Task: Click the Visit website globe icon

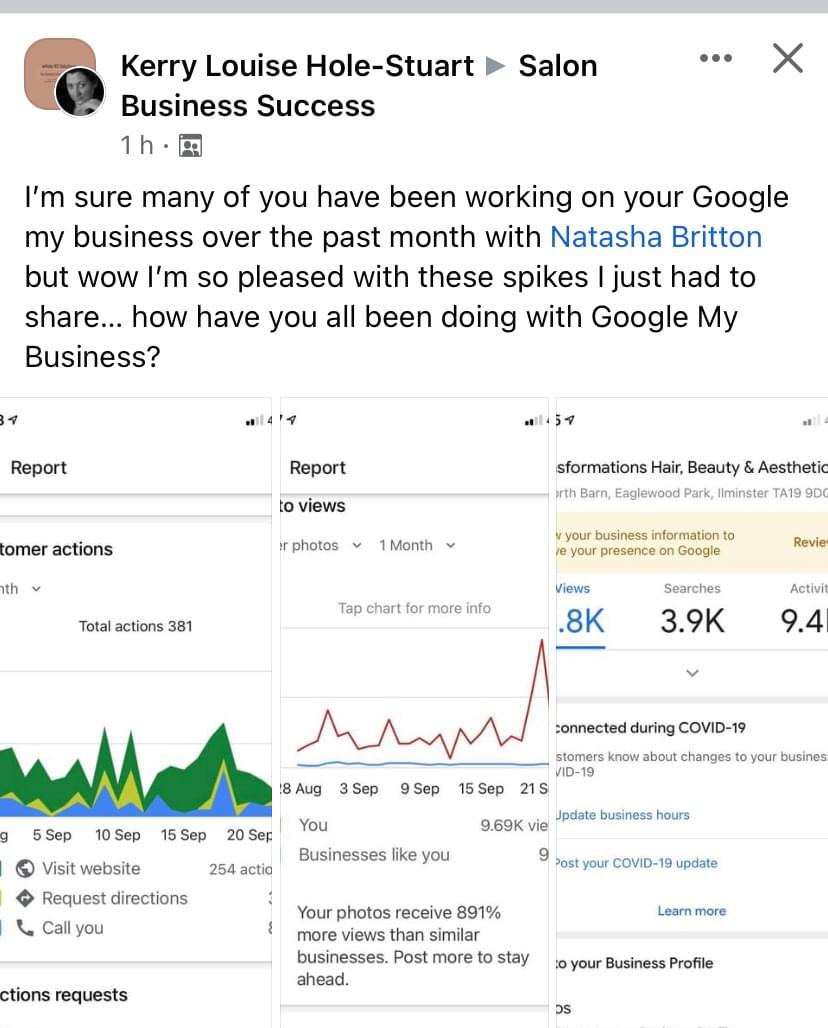Action: [x=26, y=868]
